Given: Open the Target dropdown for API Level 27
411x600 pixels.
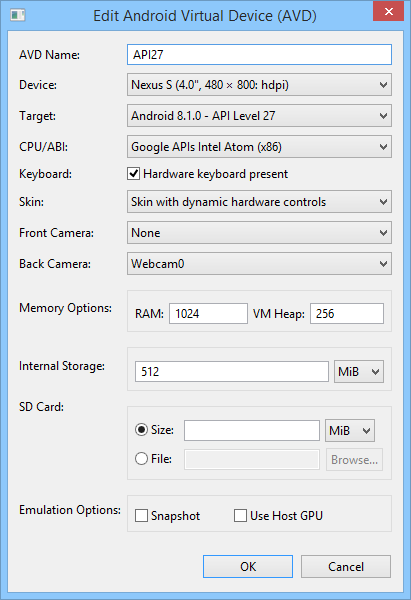Looking at the screenshot, I should click(x=259, y=116).
